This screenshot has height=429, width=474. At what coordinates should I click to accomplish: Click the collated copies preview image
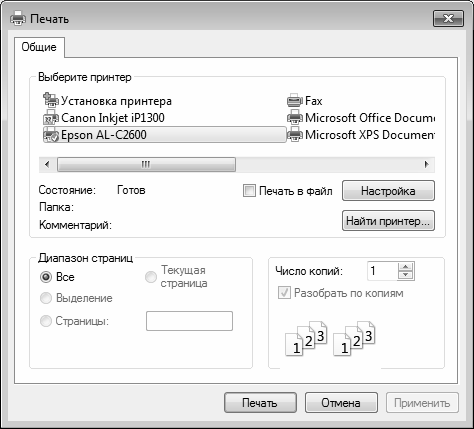tap(330, 338)
